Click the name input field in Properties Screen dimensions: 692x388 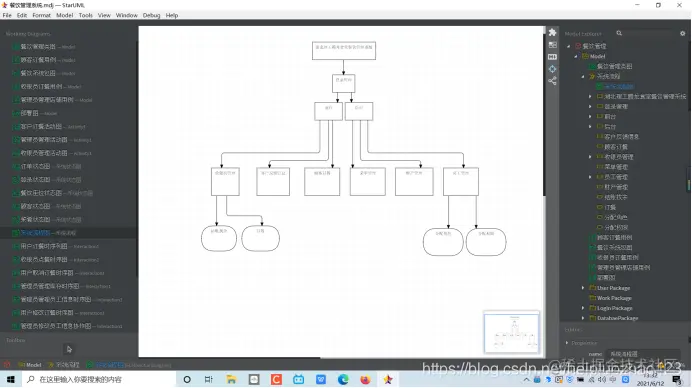point(644,354)
